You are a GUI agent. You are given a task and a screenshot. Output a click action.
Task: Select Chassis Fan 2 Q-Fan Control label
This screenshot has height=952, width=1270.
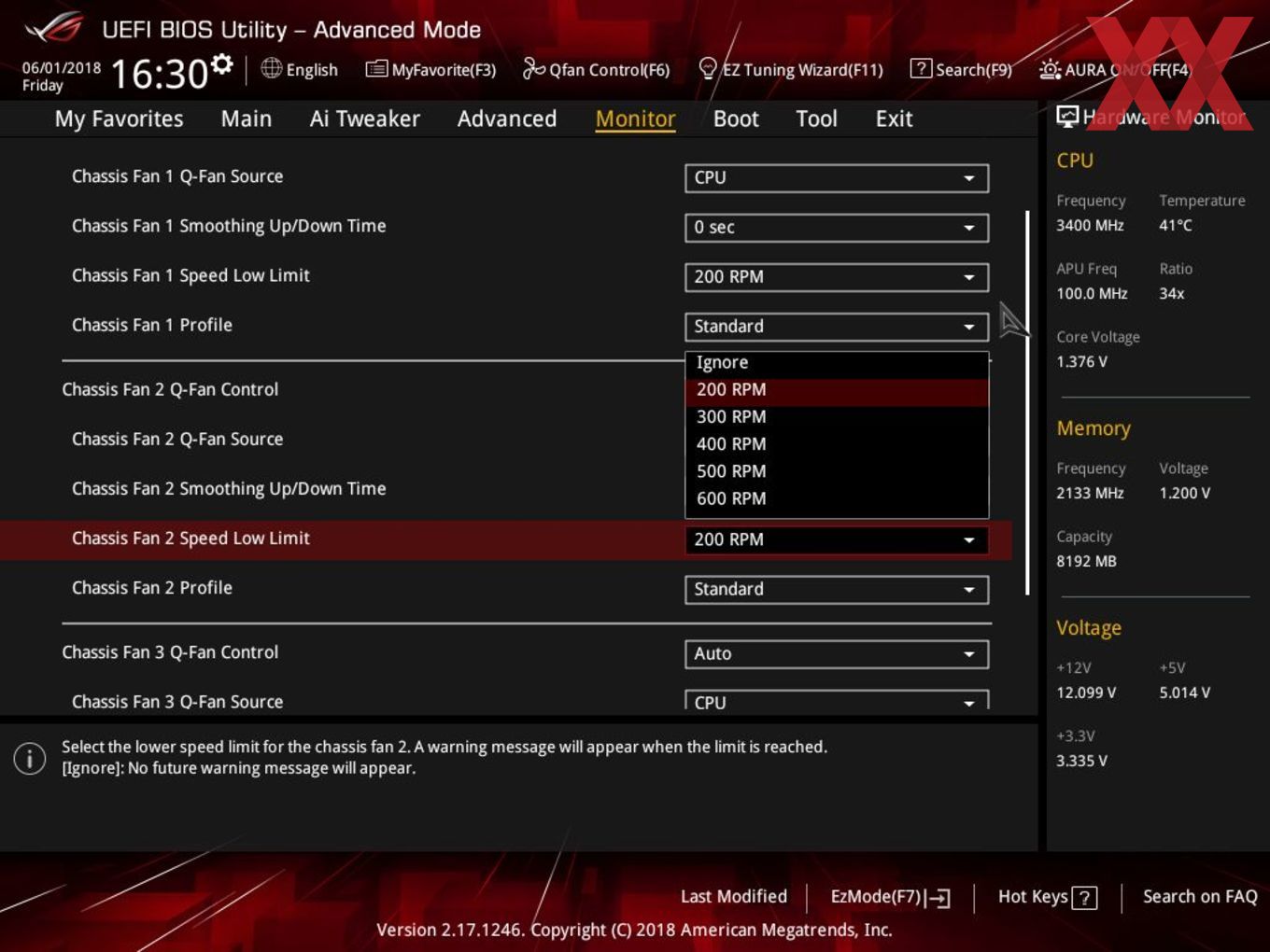pyautogui.click(x=170, y=389)
